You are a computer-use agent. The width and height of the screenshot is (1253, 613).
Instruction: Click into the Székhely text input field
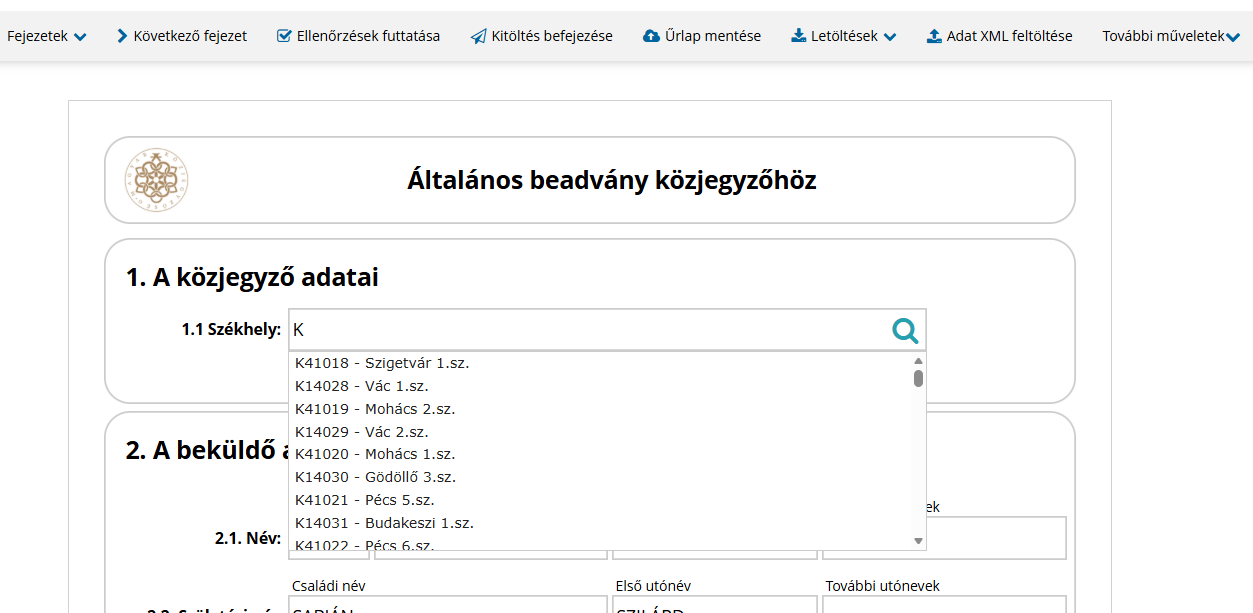pyautogui.click(x=588, y=329)
